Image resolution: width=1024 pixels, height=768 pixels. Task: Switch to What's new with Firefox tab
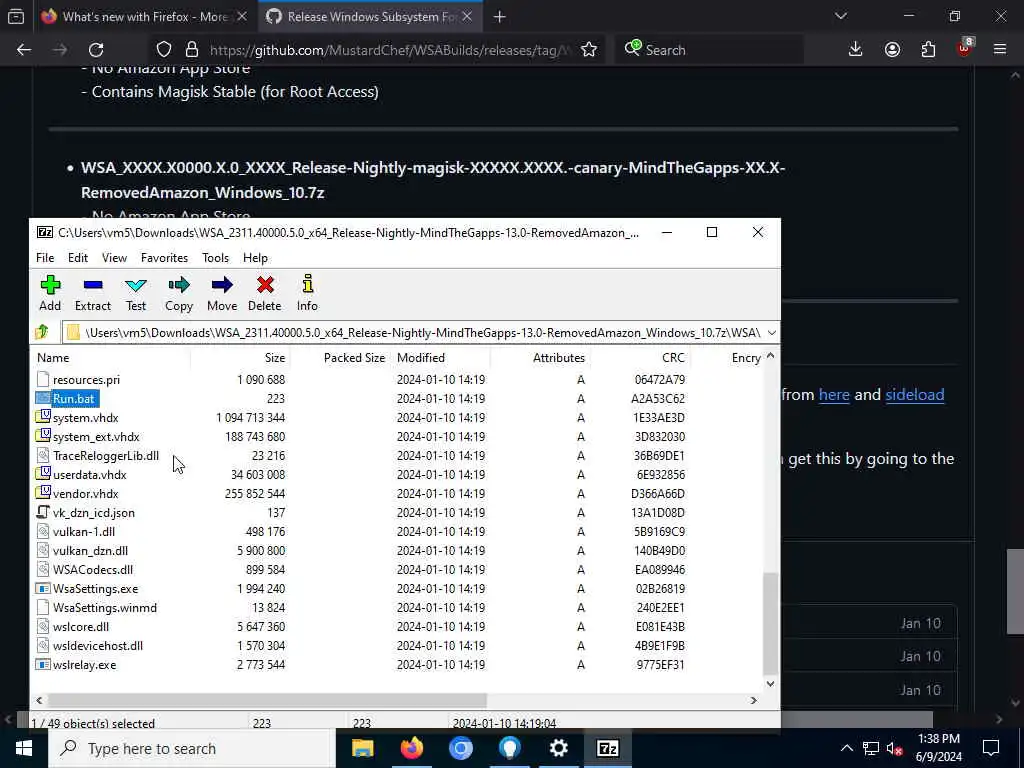[x=144, y=17]
